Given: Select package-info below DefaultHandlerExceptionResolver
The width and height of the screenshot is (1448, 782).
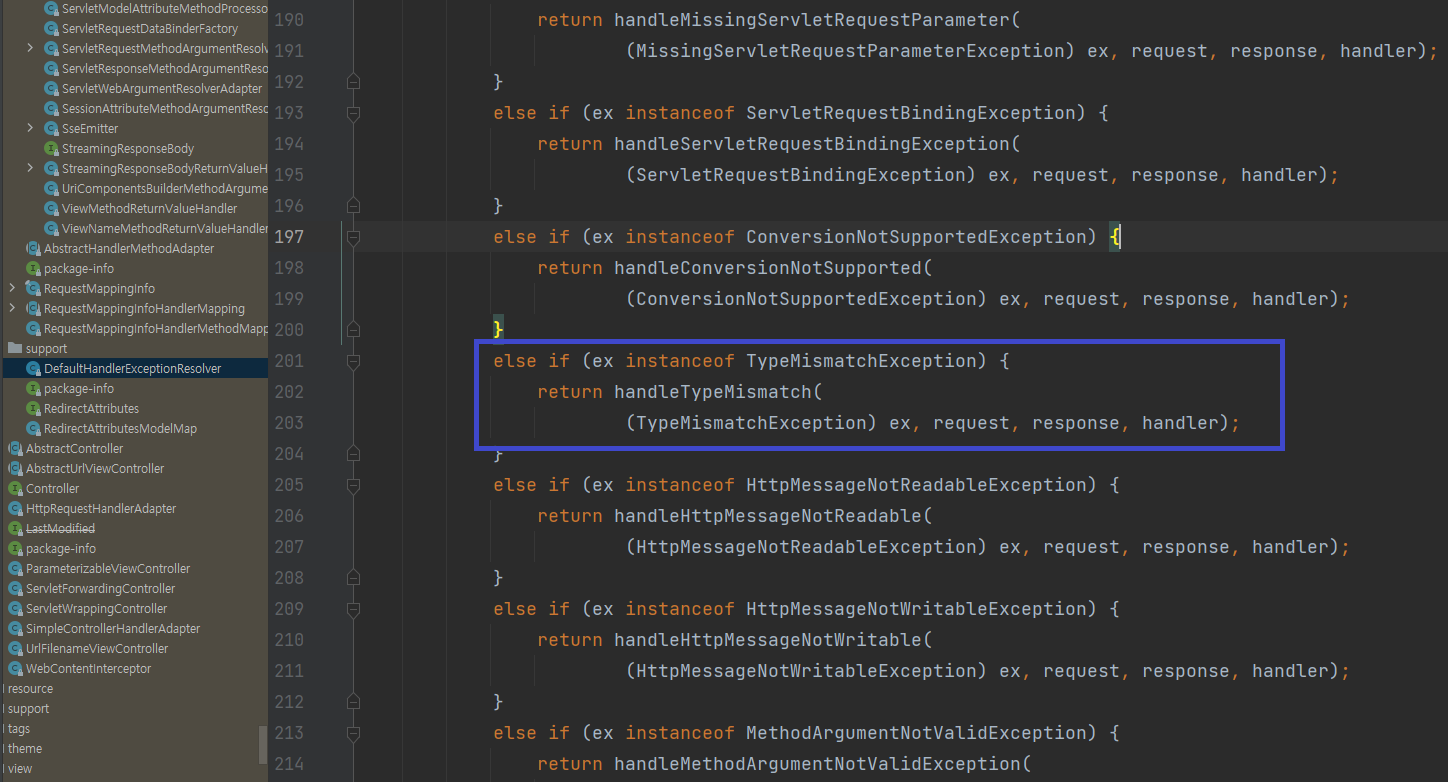Looking at the screenshot, I should [x=79, y=389].
